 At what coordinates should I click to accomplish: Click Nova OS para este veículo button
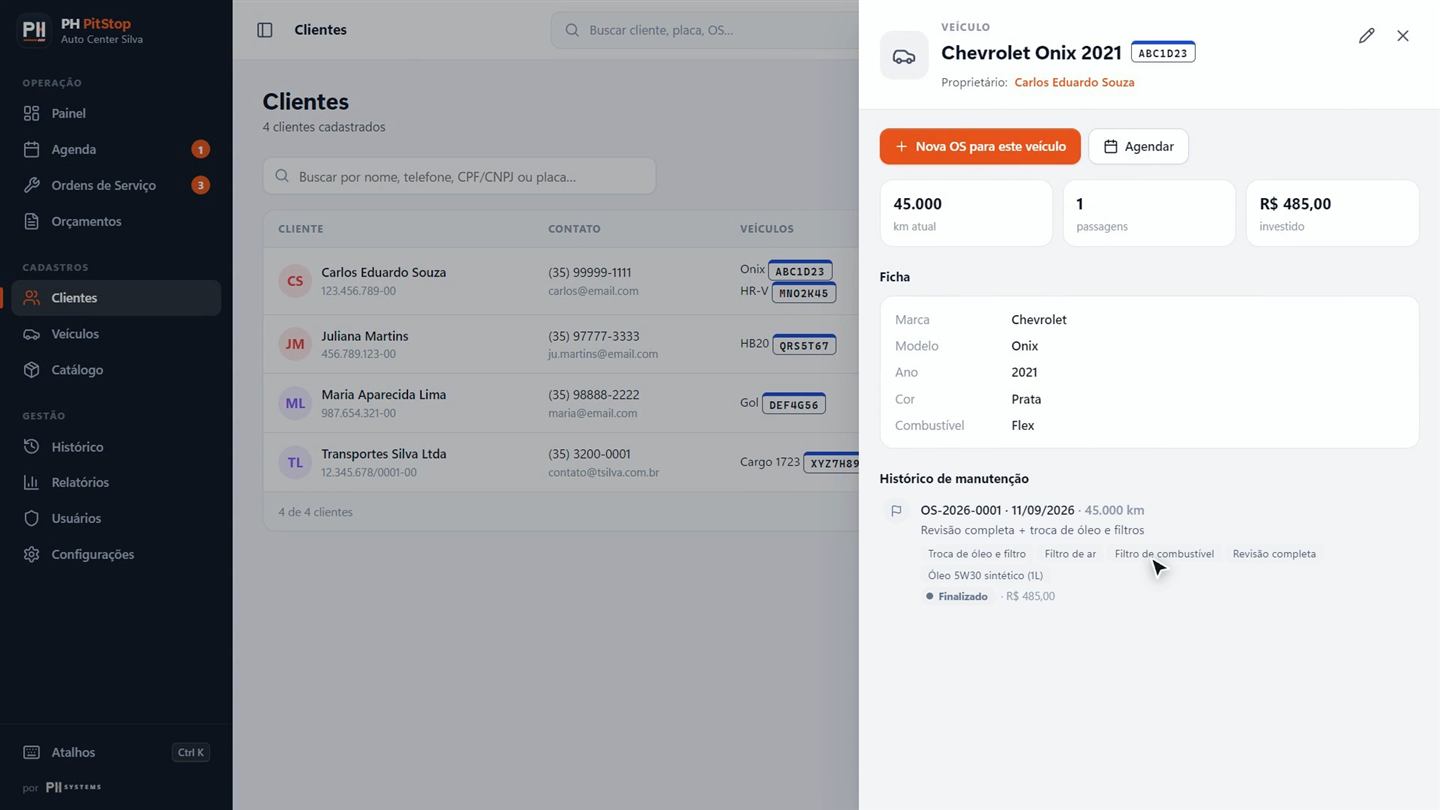(980, 146)
